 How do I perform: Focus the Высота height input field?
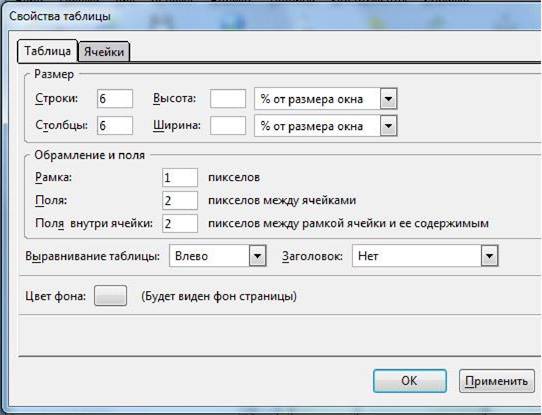tap(228, 99)
